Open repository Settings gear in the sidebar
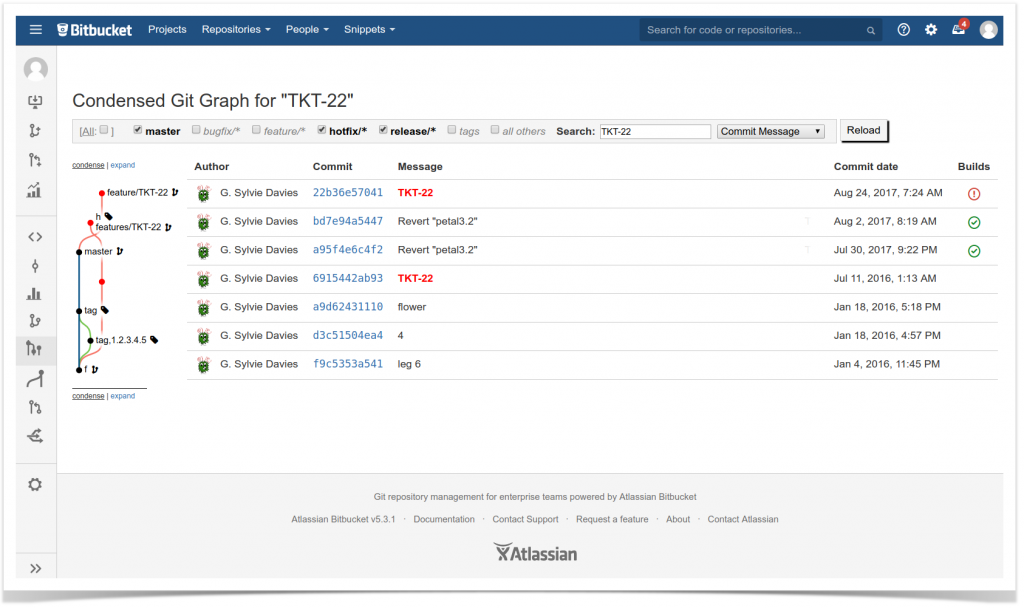This screenshot has width=1024, height=608. [35, 484]
